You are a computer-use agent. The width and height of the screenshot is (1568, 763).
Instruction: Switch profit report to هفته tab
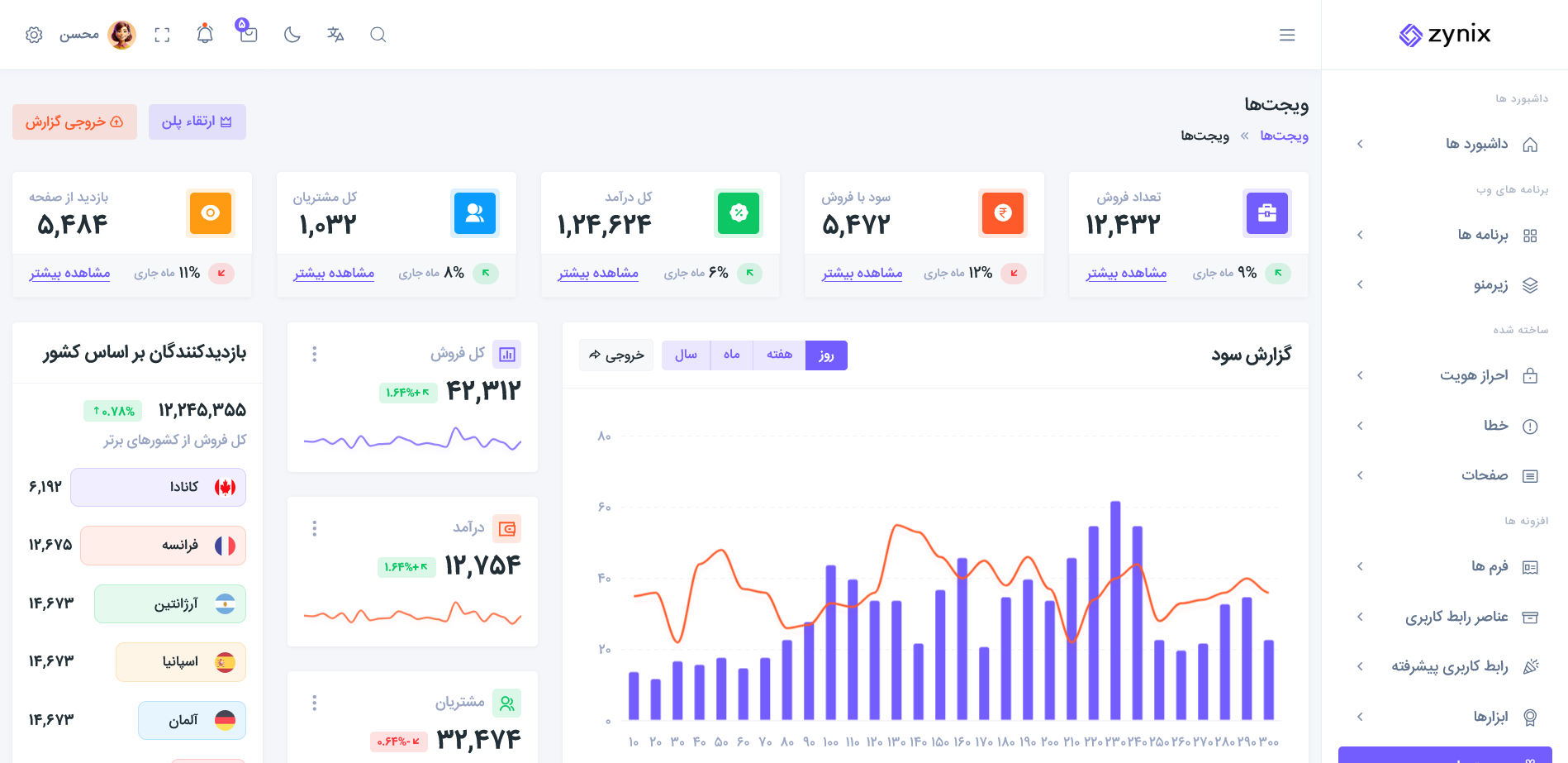point(779,355)
